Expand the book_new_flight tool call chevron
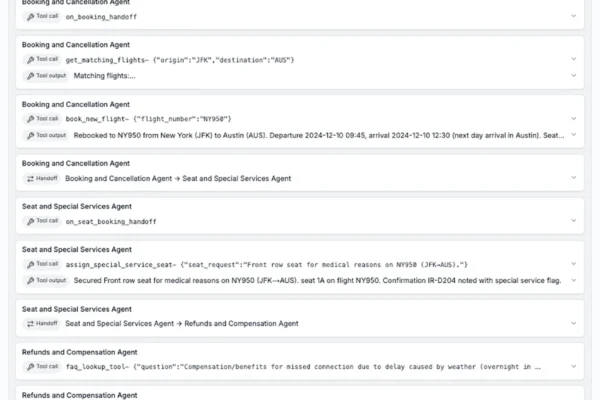 (574, 119)
